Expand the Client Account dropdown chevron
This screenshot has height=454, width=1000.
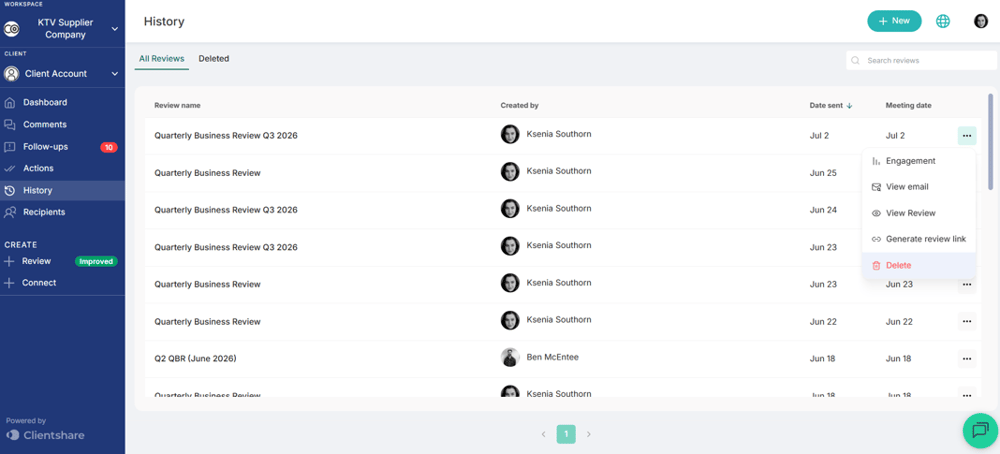tap(115, 74)
